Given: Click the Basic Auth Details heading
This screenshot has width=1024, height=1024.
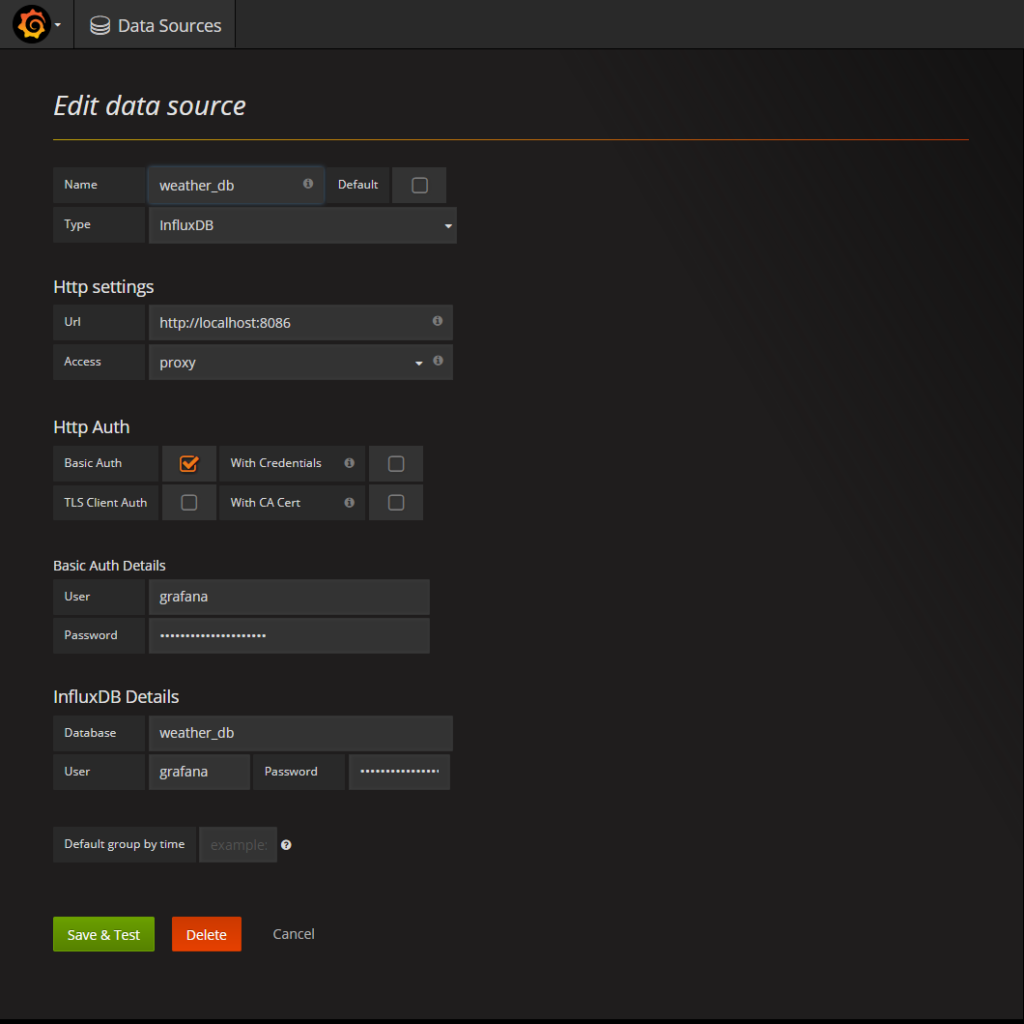Looking at the screenshot, I should [x=109, y=566].
